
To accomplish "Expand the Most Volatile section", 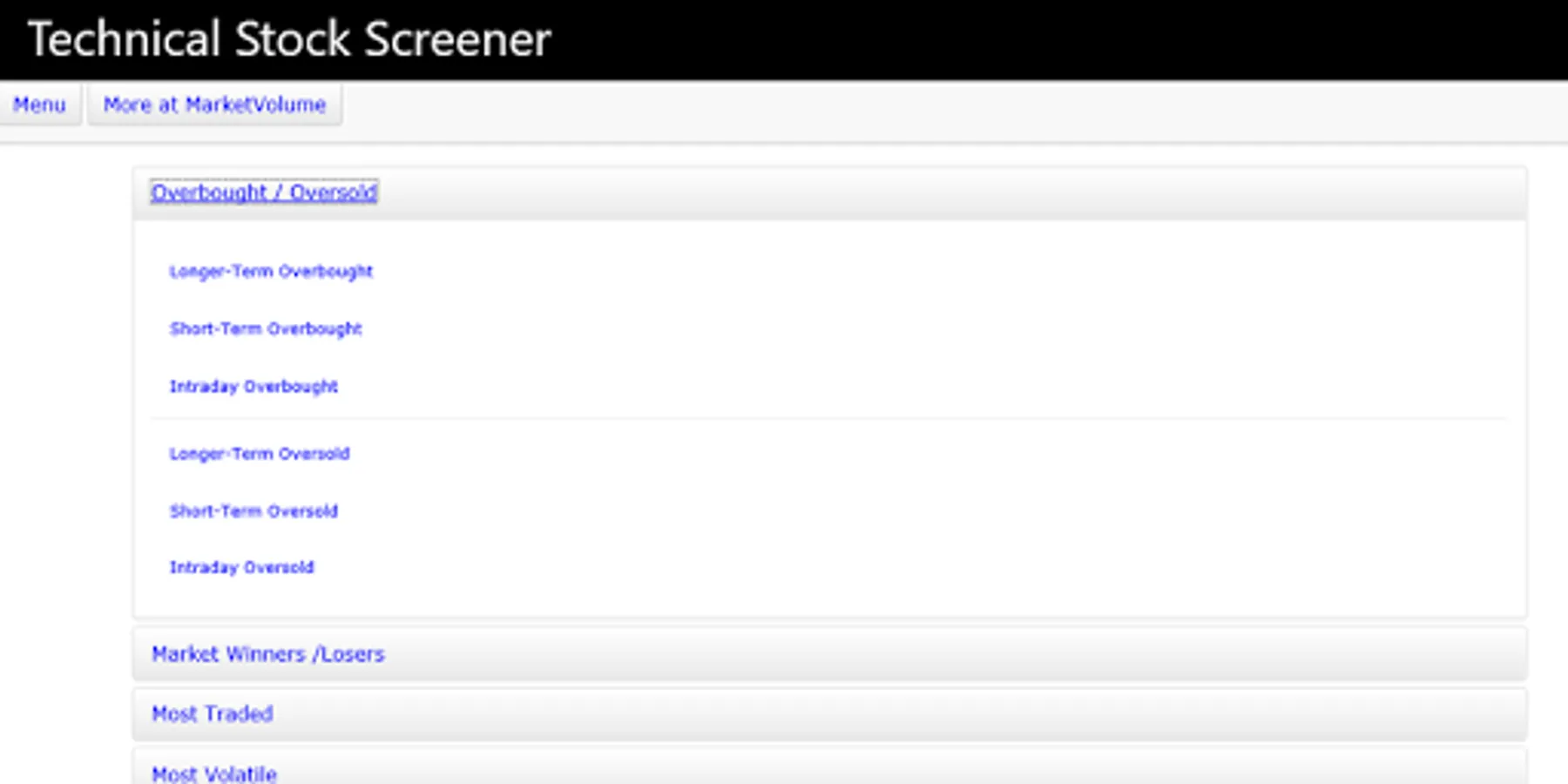I will [214, 774].
